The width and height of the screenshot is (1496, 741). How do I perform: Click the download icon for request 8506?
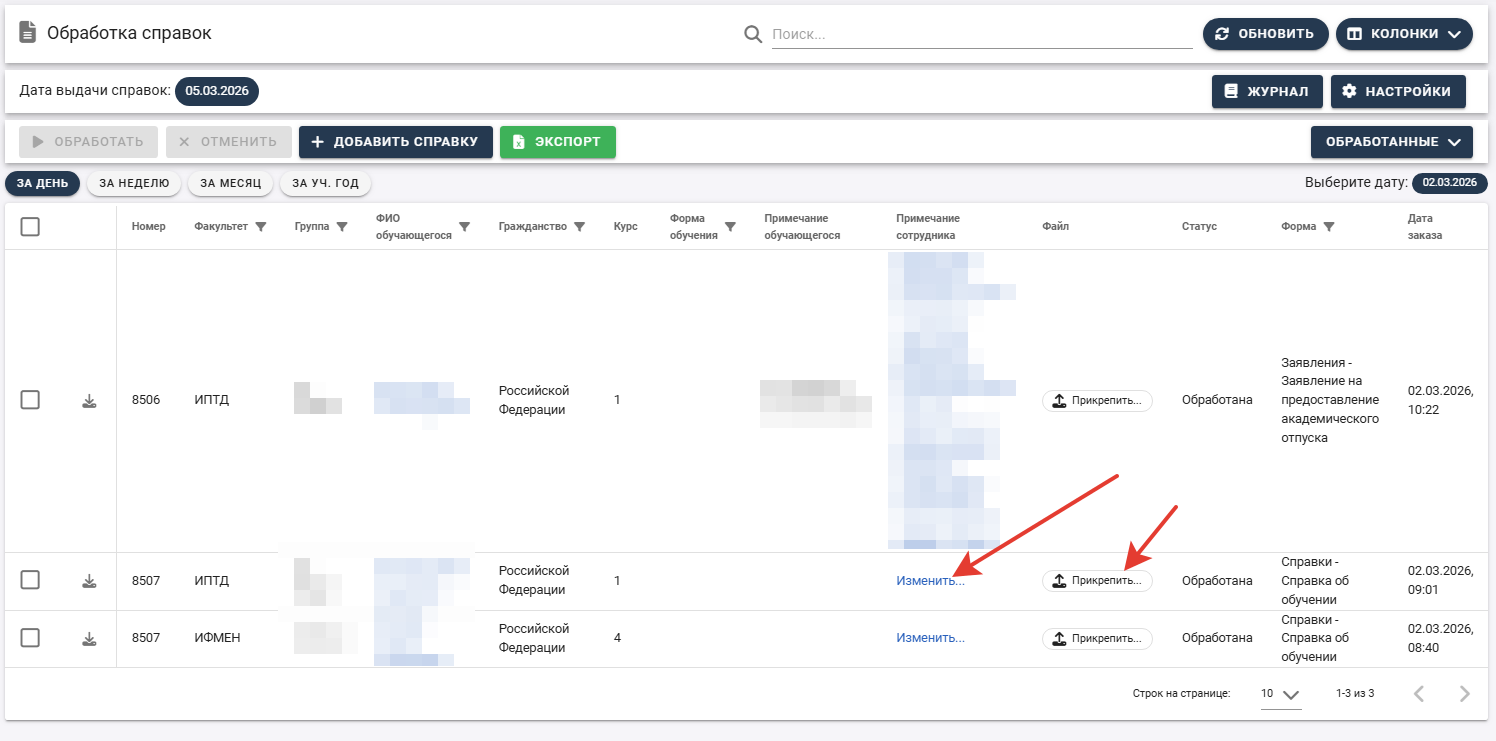pyautogui.click(x=89, y=401)
